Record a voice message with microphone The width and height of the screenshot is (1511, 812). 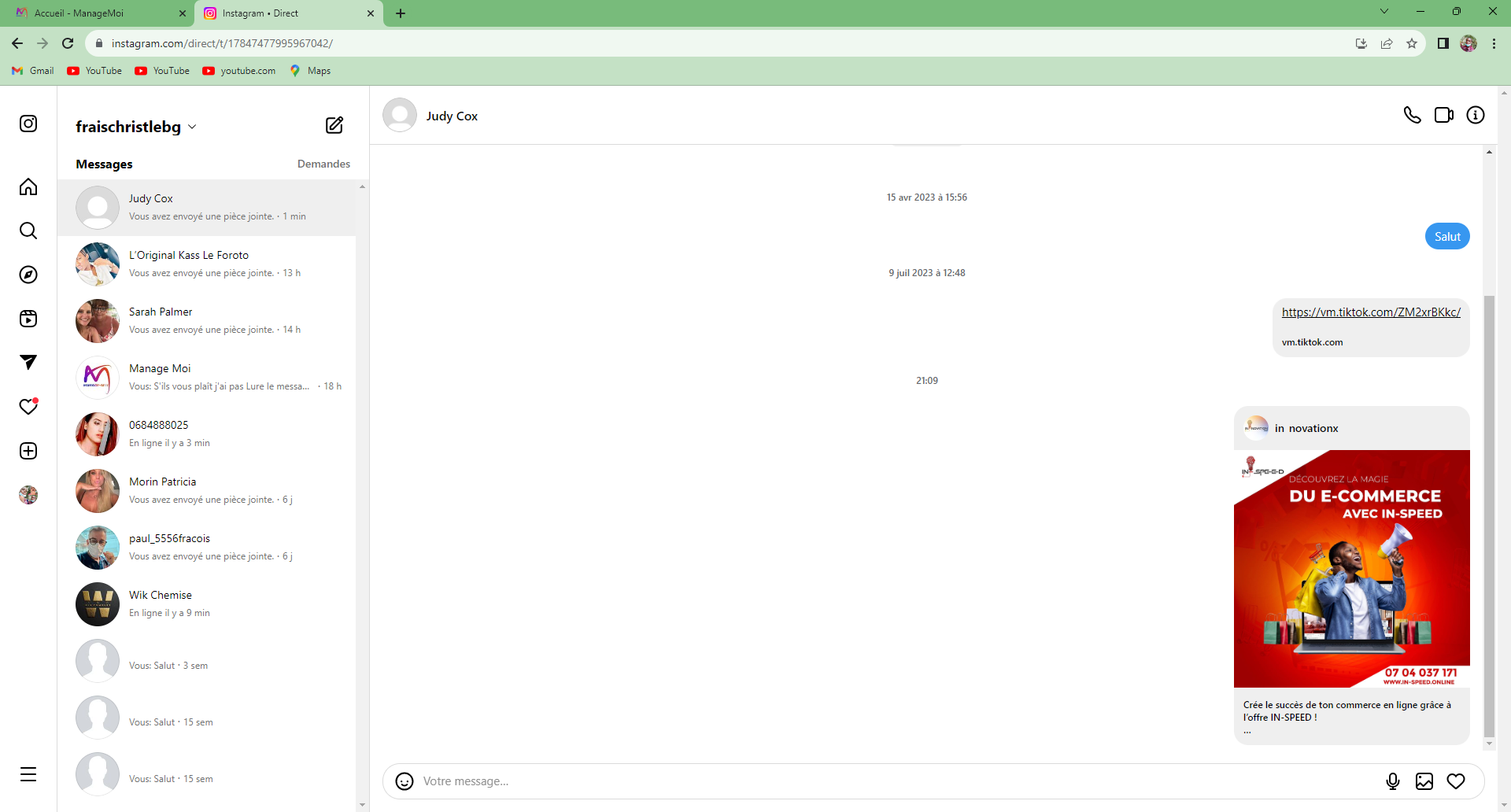(x=1392, y=781)
